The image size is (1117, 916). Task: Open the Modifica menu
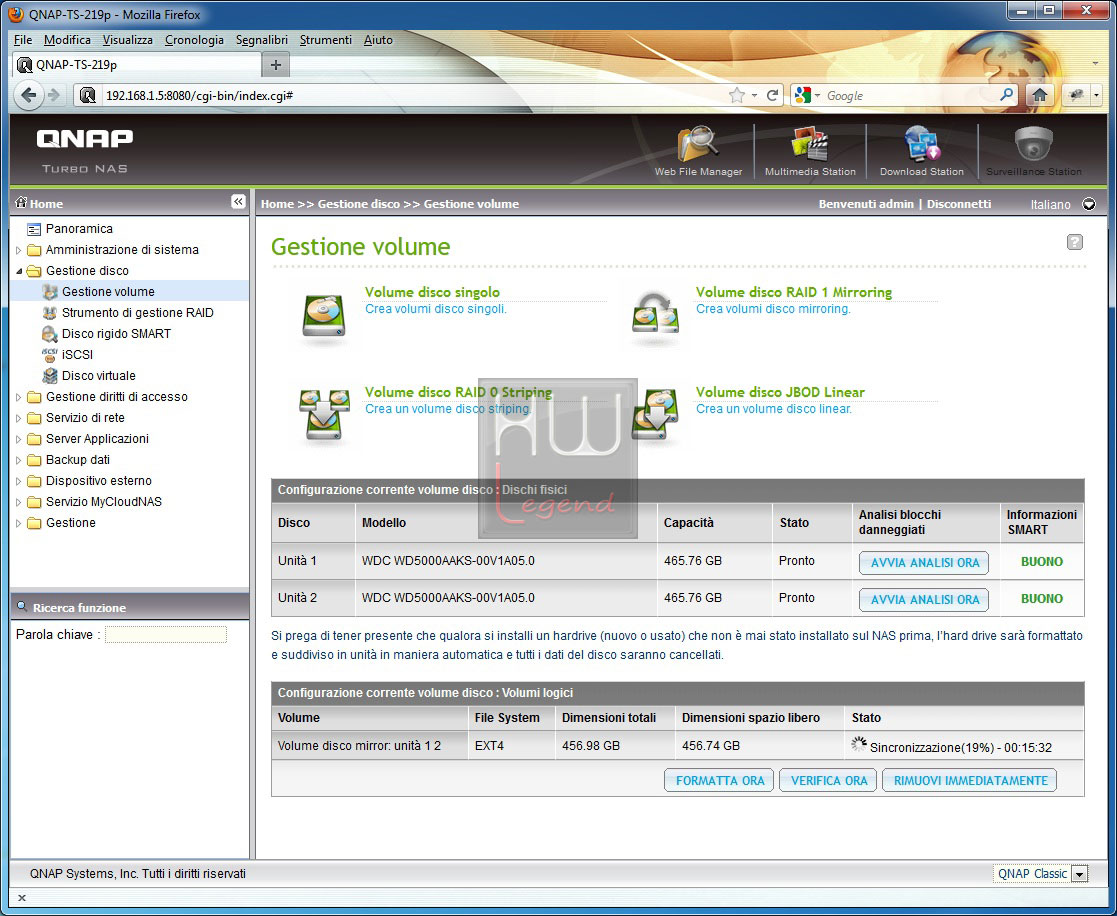(x=67, y=40)
